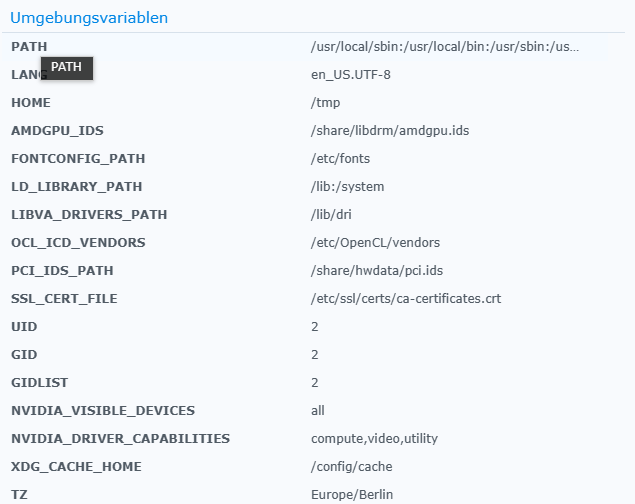
Task: Click the /share/hwdata/pci.ids value
Action: pos(377,270)
